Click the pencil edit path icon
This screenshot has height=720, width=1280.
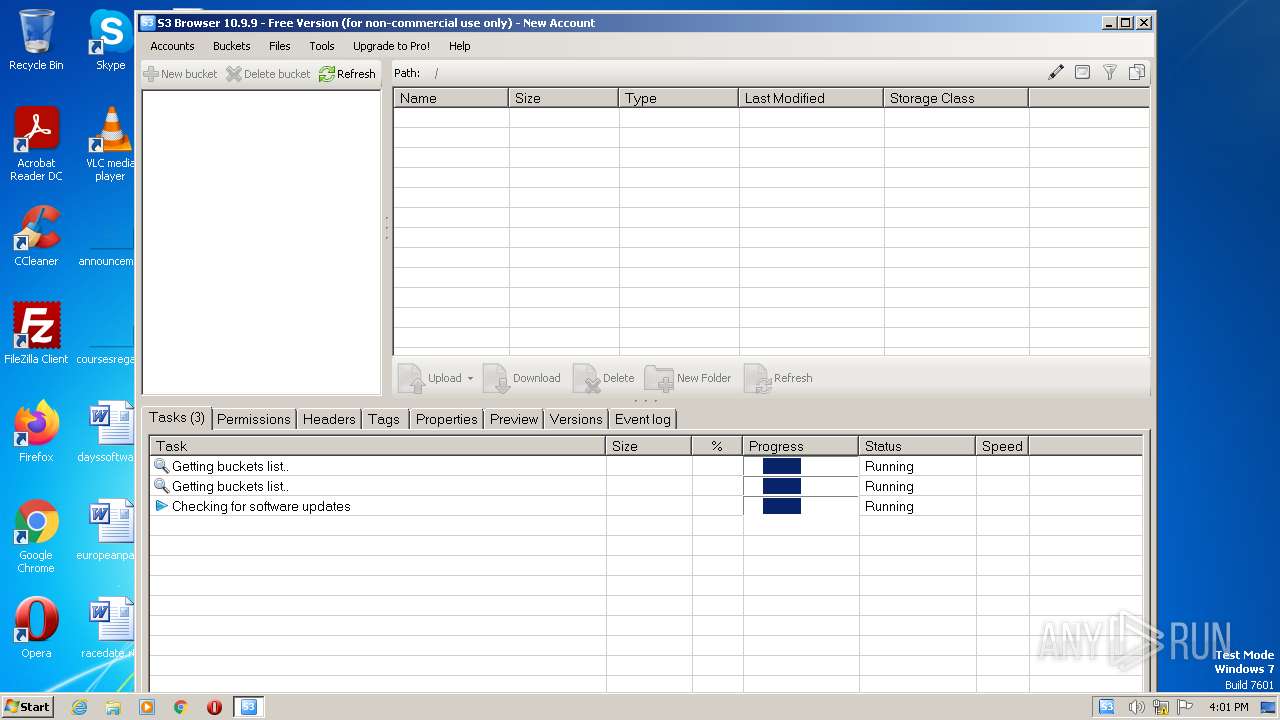tap(1056, 72)
